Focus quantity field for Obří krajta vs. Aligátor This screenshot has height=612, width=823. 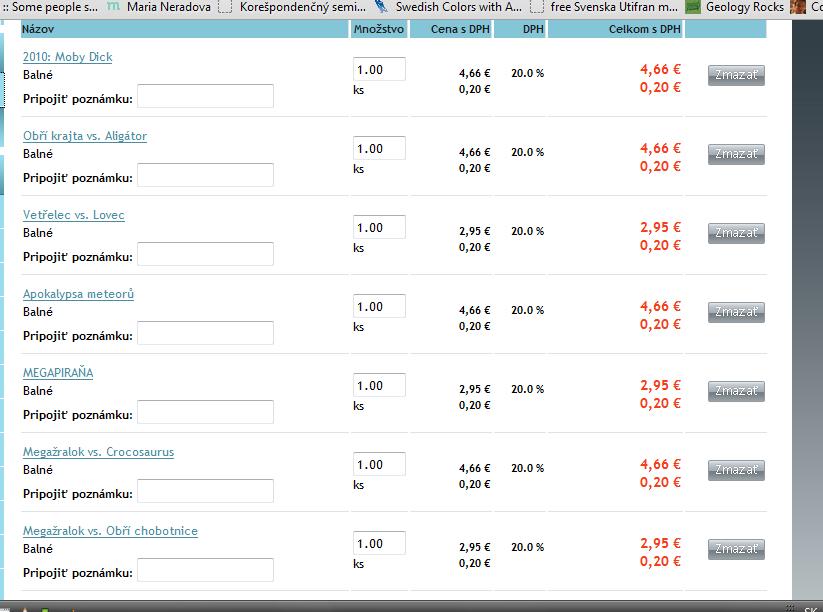point(379,149)
